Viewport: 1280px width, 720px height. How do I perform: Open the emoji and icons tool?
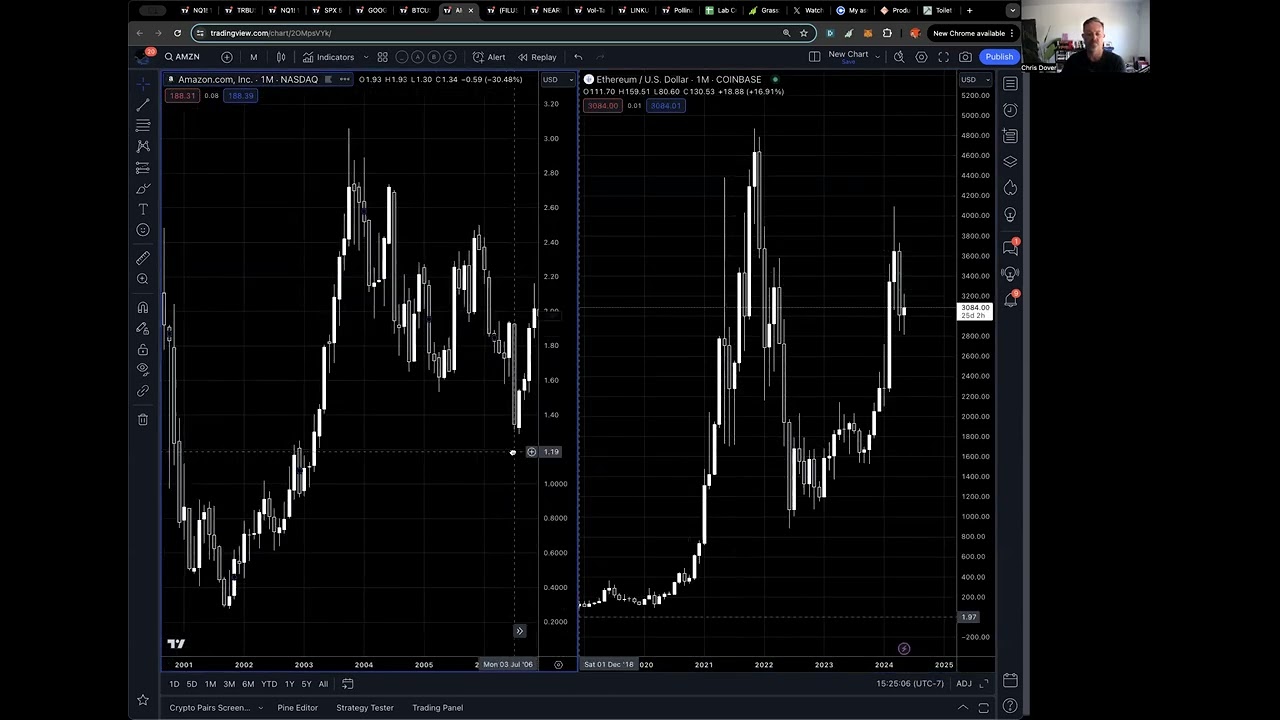143,230
